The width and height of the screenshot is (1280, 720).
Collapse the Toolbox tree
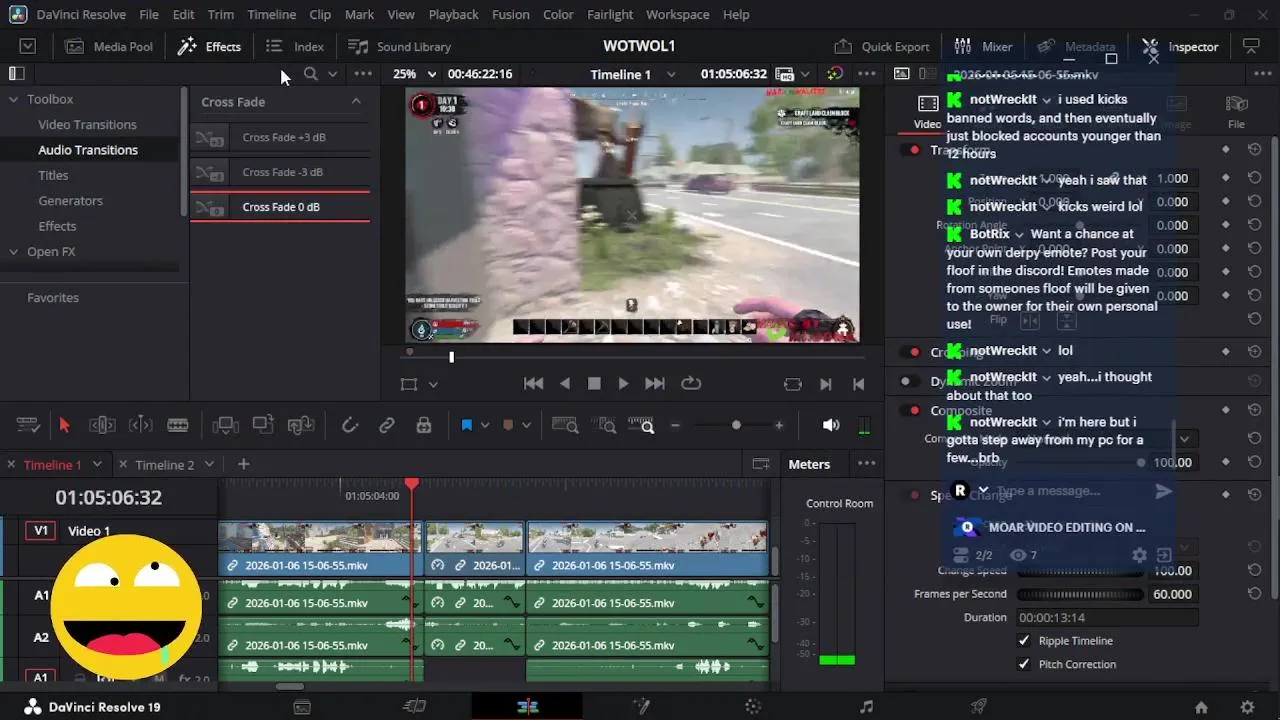tap(14, 99)
